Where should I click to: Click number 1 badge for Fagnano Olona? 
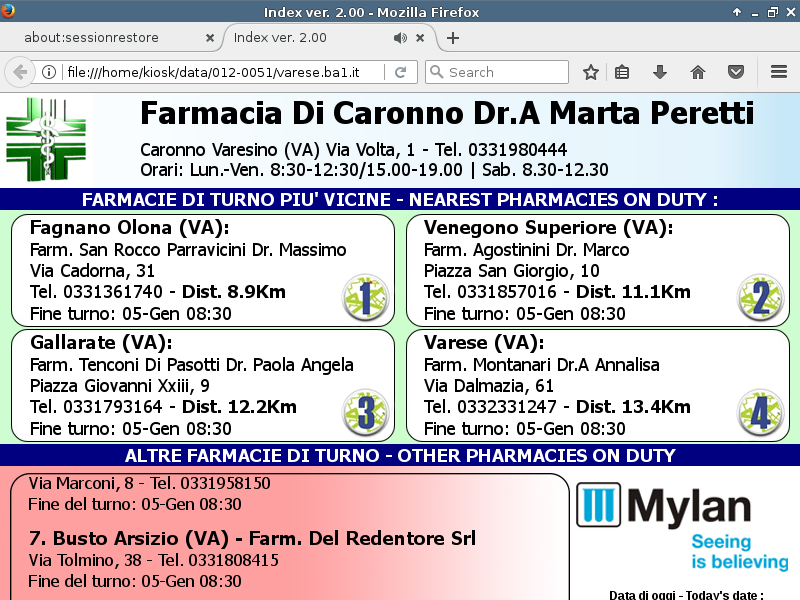coord(365,298)
